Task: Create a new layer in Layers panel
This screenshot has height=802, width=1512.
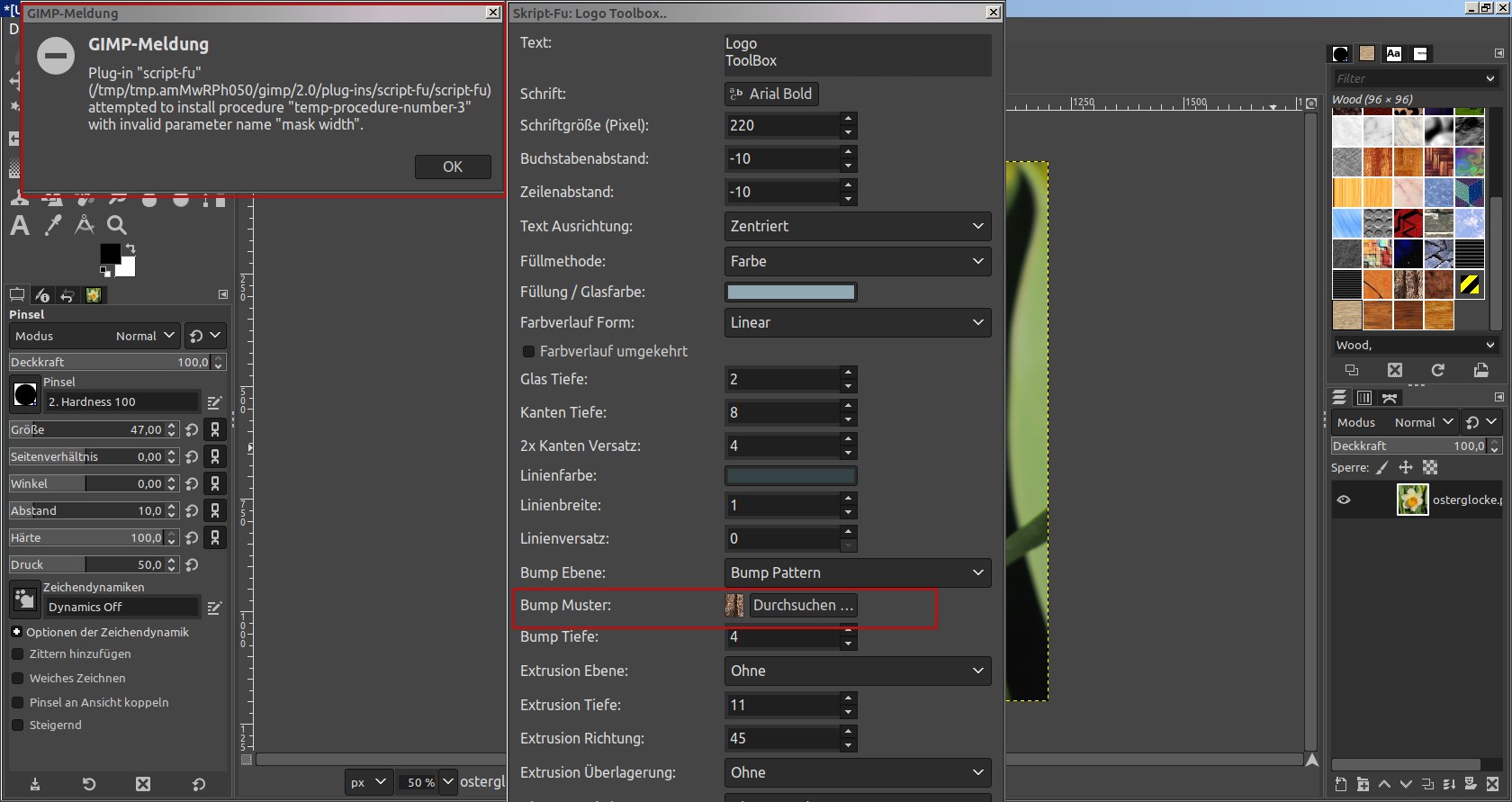Action: point(1341,784)
